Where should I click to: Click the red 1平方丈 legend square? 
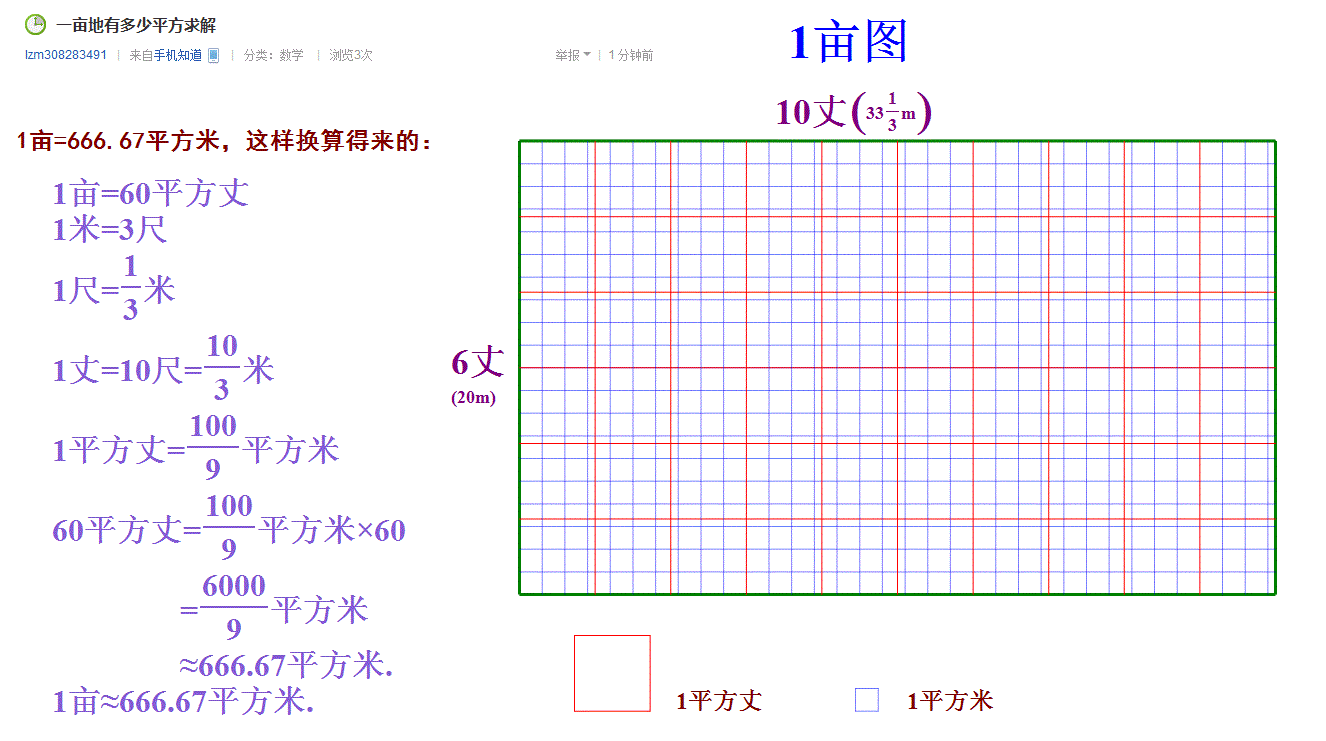[x=612, y=673]
